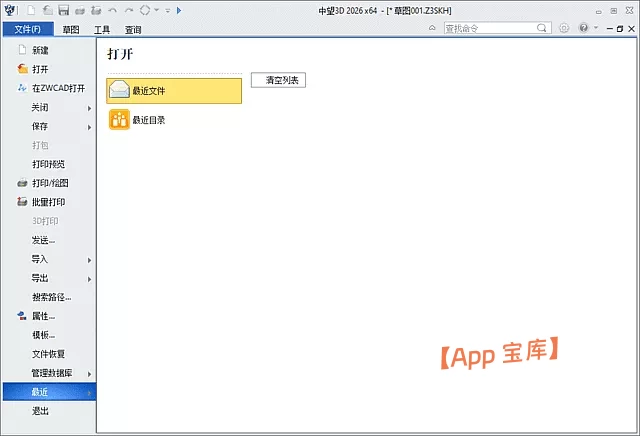Switch to the 工具 ribbon tab
The height and width of the screenshot is (436, 640).
(101, 30)
